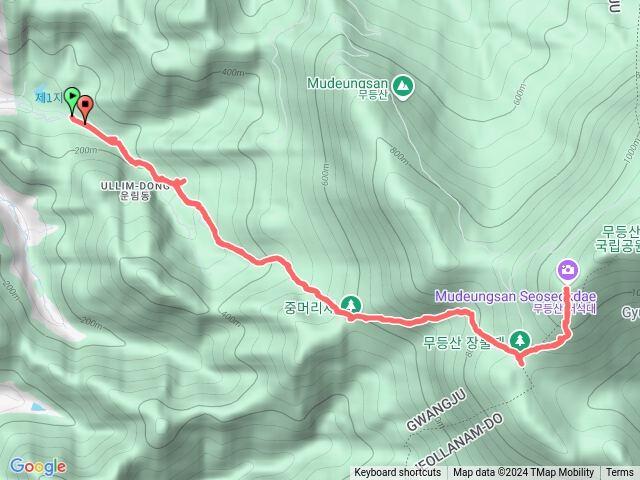Click the 무등산 국립공원 park label
The image size is (640, 480).
618,239
